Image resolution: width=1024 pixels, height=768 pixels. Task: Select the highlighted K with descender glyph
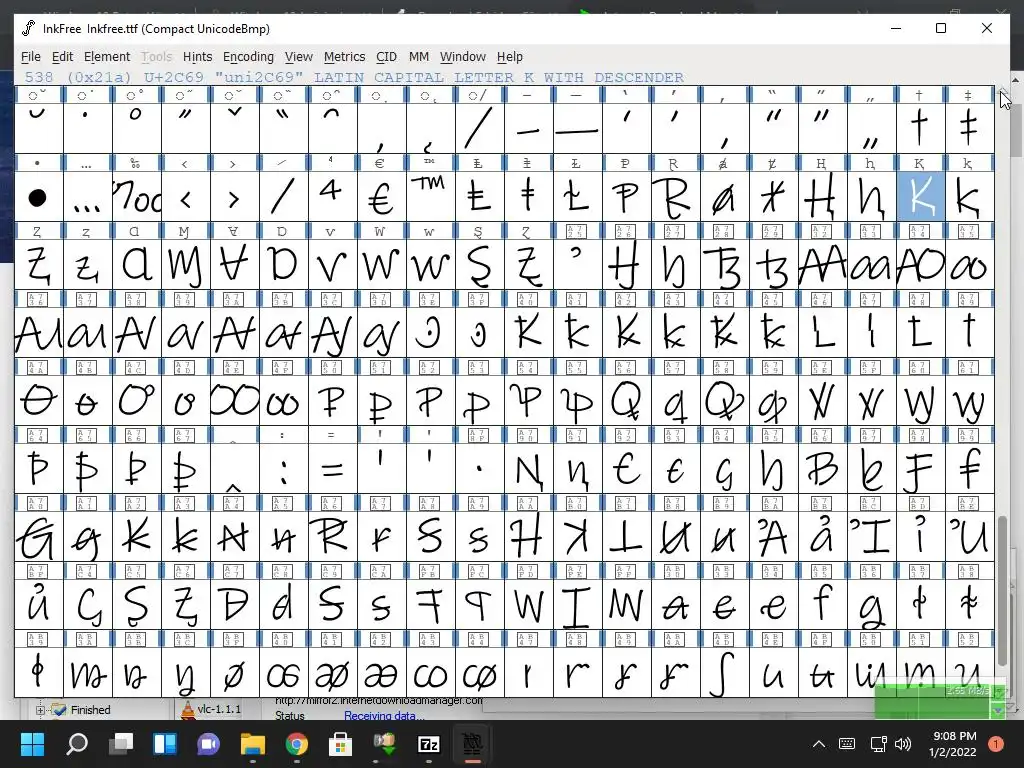[x=920, y=197]
